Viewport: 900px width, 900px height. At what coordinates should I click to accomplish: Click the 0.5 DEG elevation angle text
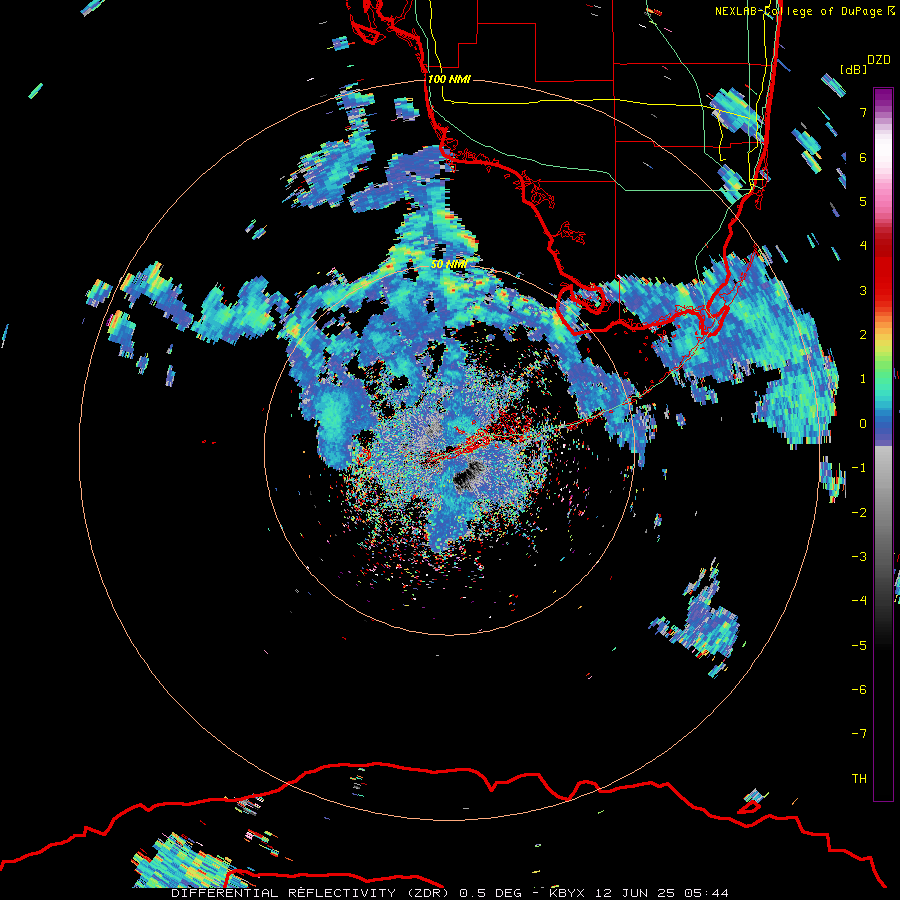[491, 893]
